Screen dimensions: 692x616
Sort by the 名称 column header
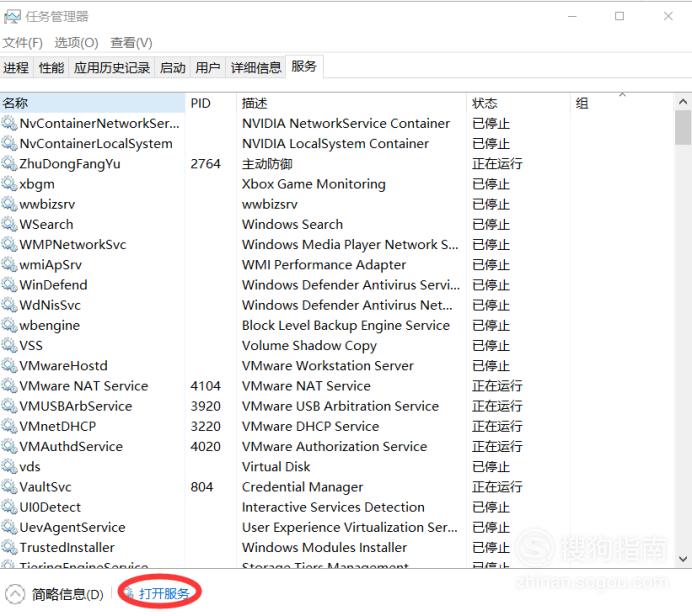(x=93, y=103)
